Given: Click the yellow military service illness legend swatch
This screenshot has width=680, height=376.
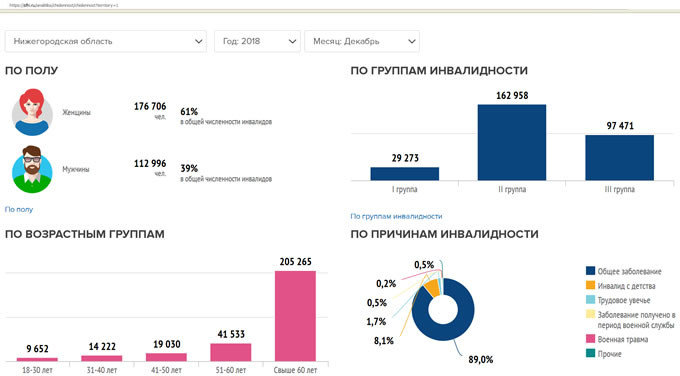Looking at the screenshot, I should click(590, 314).
